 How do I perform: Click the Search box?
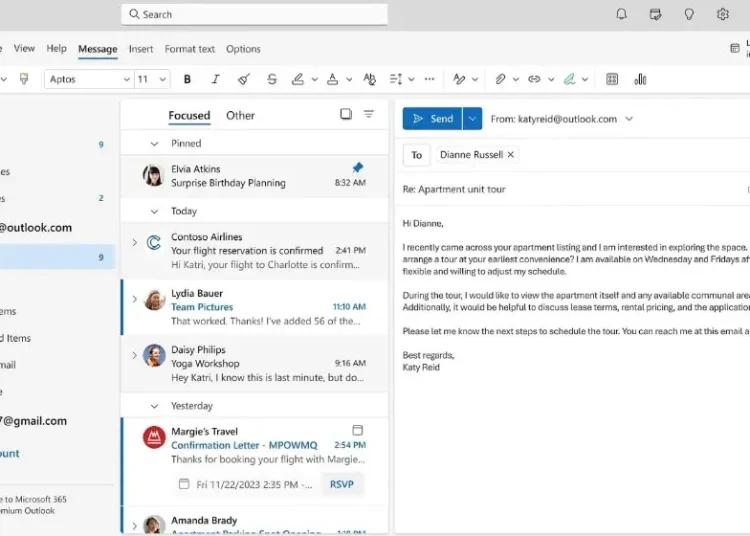pyautogui.click(x=255, y=14)
